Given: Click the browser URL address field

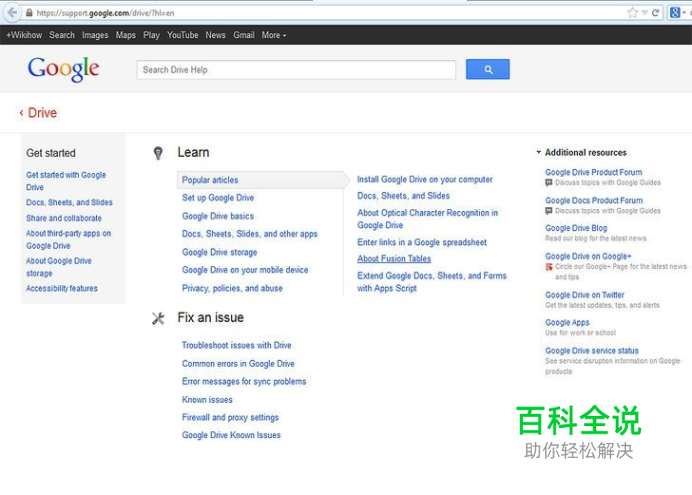Looking at the screenshot, I should pyautogui.click(x=327, y=13).
